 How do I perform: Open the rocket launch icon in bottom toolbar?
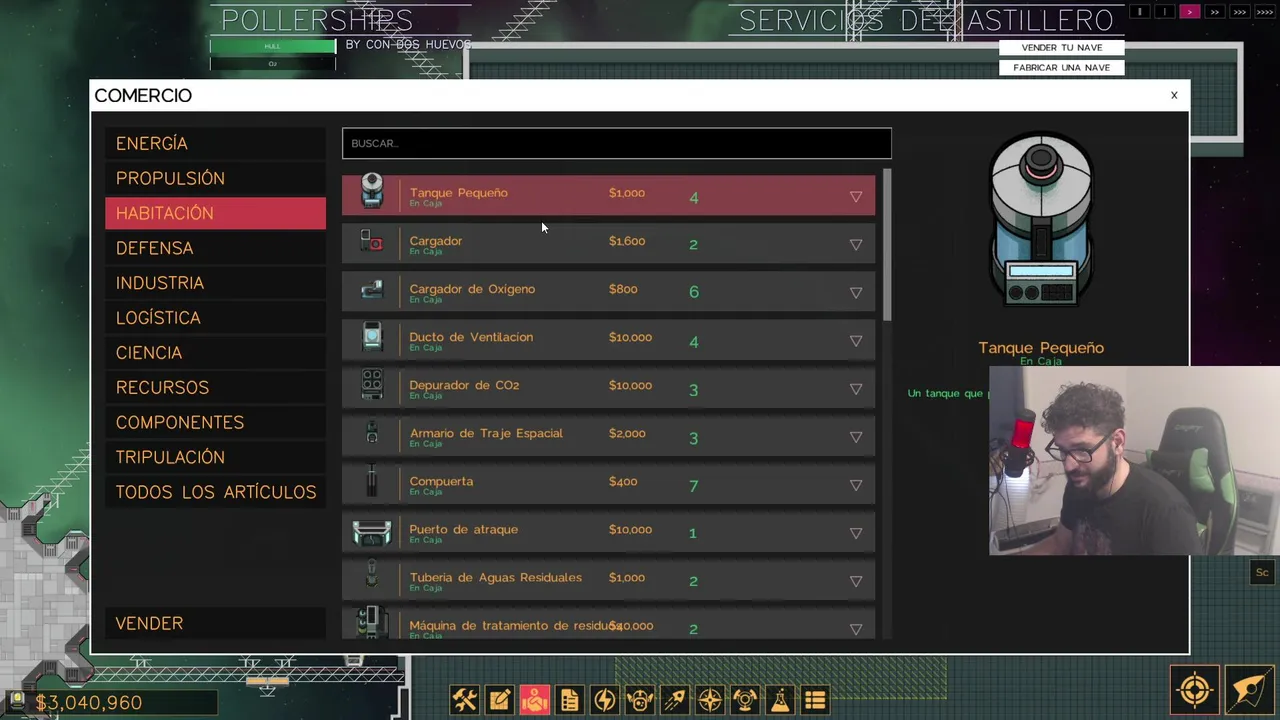pyautogui.click(x=675, y=700)
